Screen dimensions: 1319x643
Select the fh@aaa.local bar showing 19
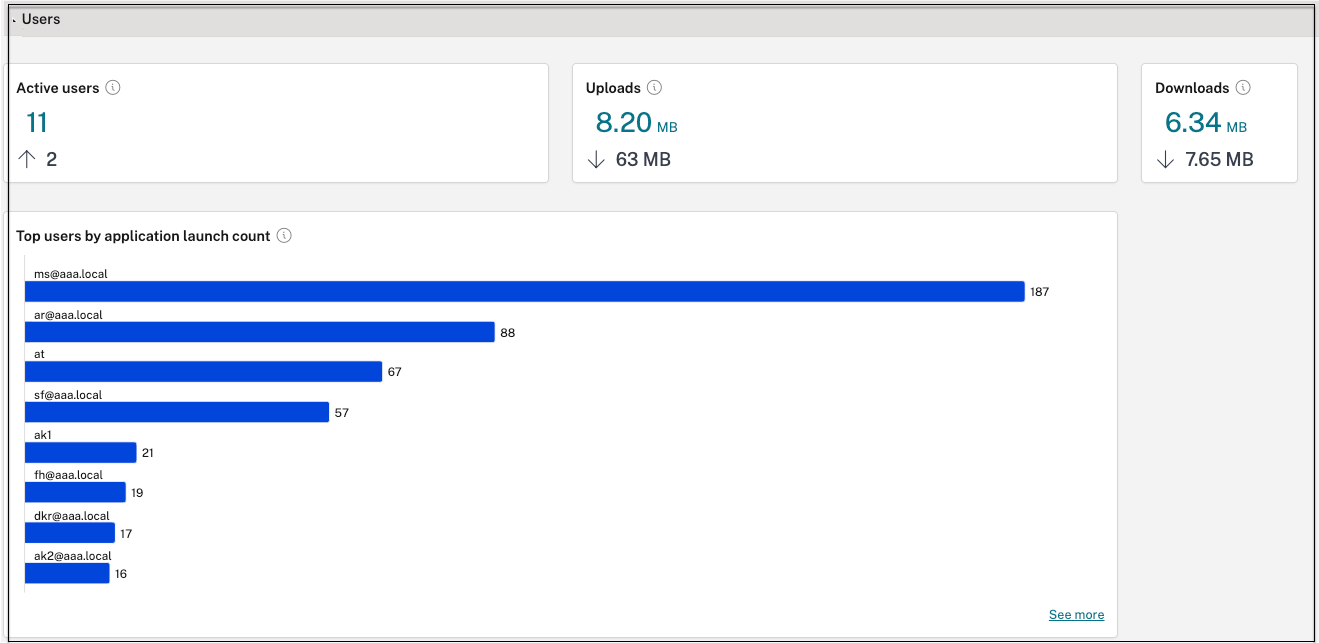pos(75,492)
